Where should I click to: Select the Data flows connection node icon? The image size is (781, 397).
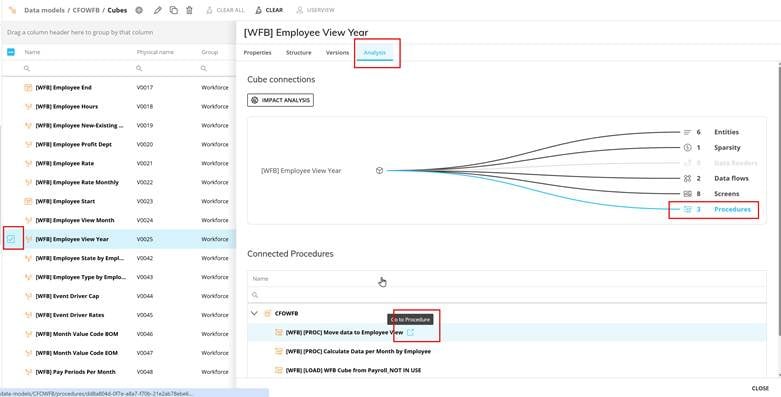click(687, 178)
